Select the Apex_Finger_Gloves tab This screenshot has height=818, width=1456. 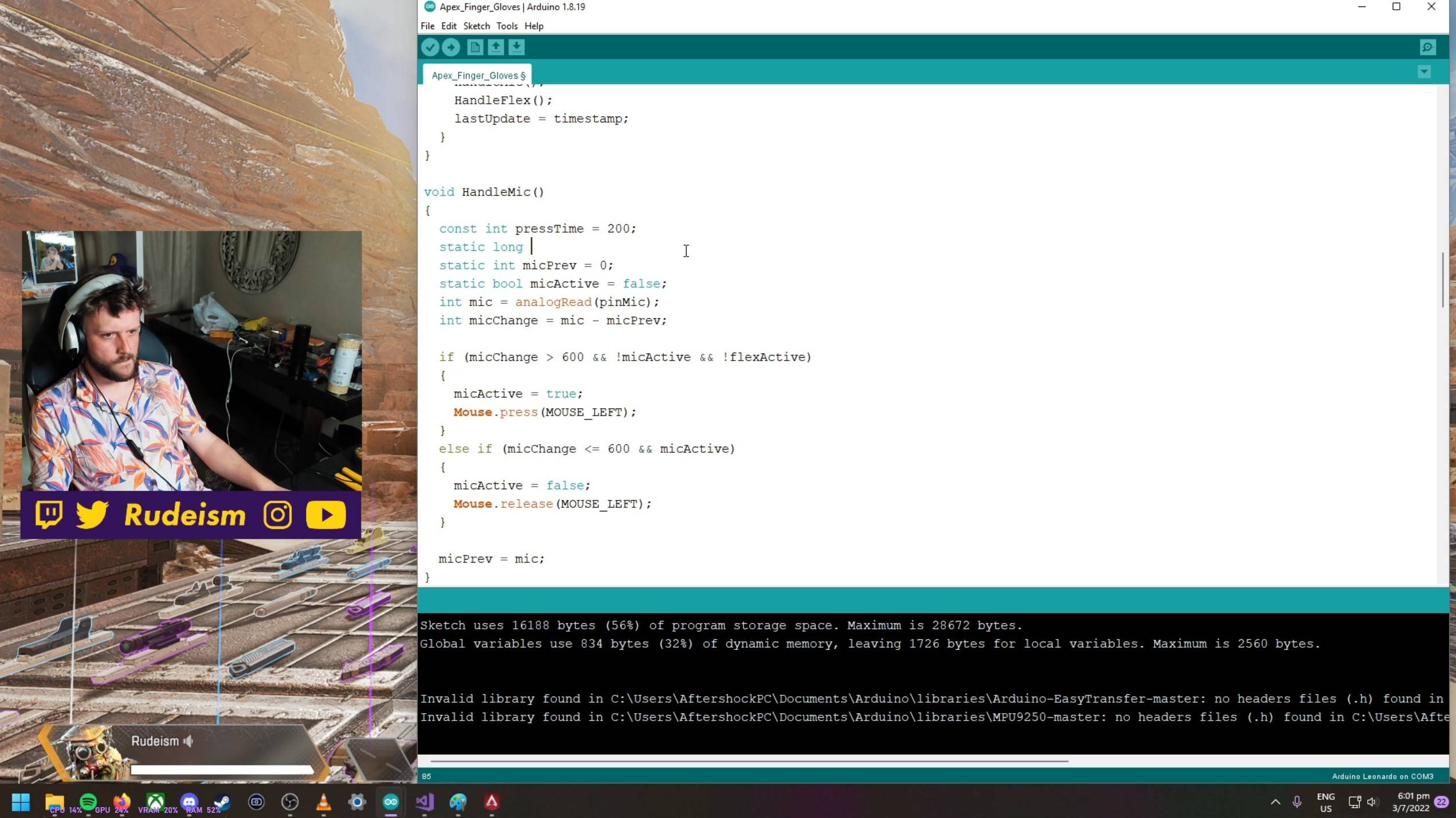pyautogui.click(x=478, y=75)
